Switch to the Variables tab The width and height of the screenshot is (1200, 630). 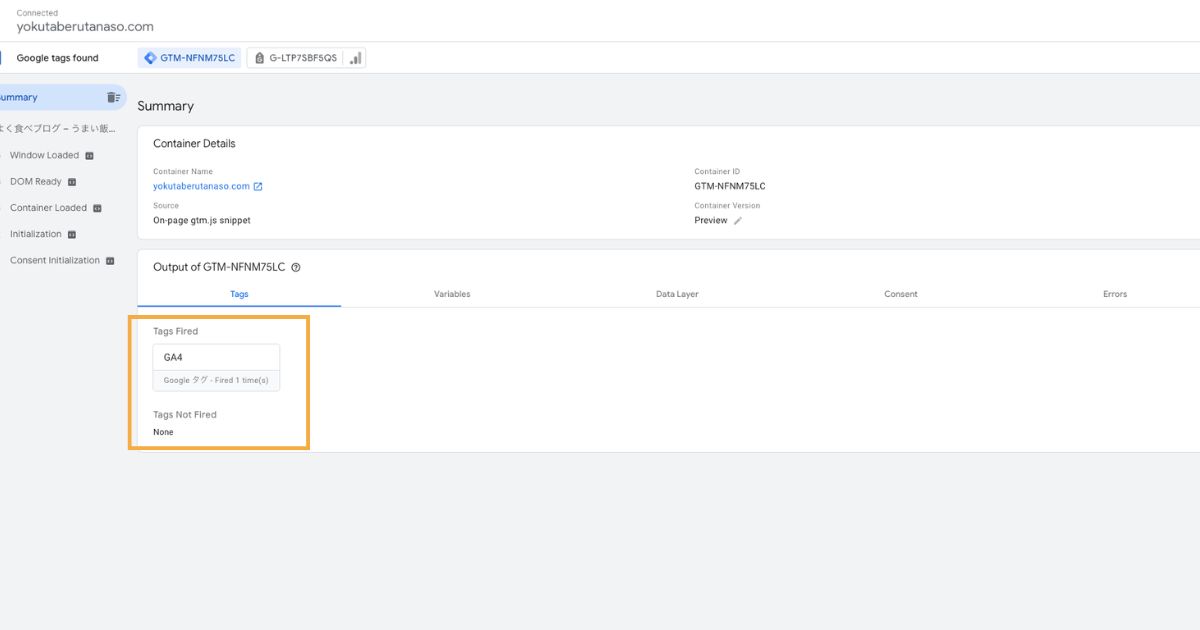pyautogui.click(x=452, y=294)
